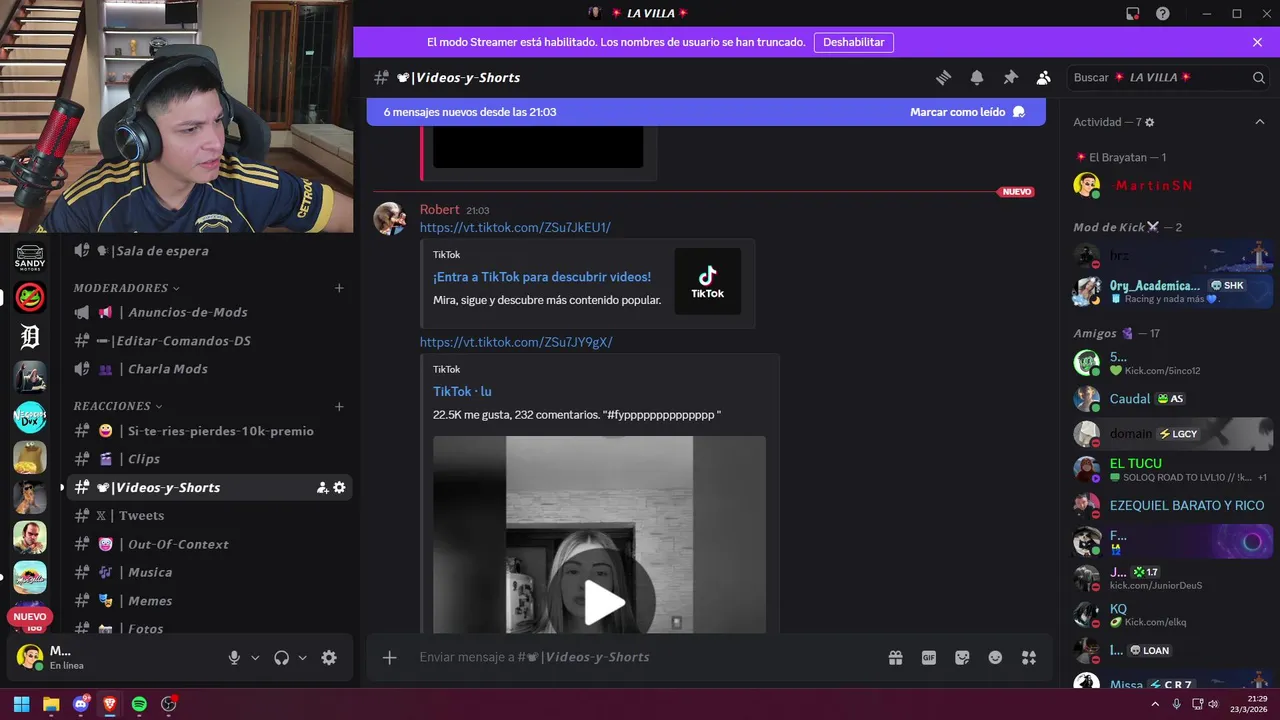Open File Explorer from the taskbar
This screenshot has width=1280, height=720.
51,704
